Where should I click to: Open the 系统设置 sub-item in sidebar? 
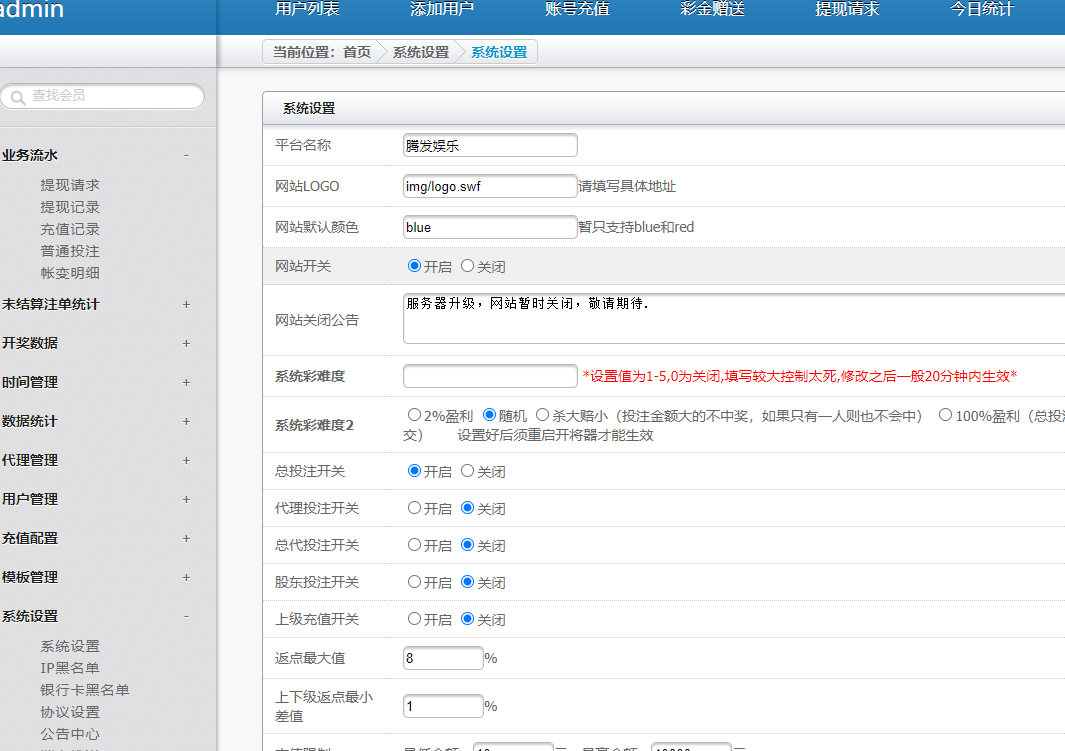click(70, 646)
